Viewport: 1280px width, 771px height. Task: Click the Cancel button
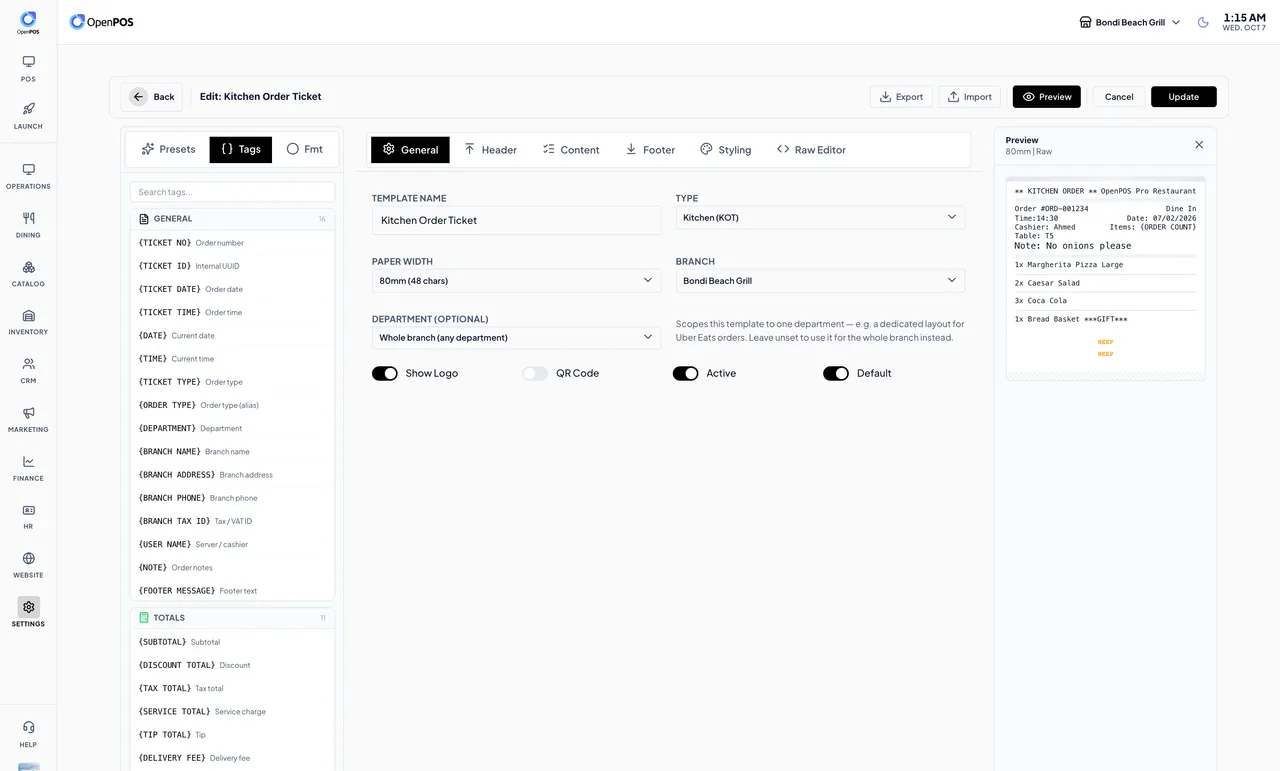(1119, 97)
